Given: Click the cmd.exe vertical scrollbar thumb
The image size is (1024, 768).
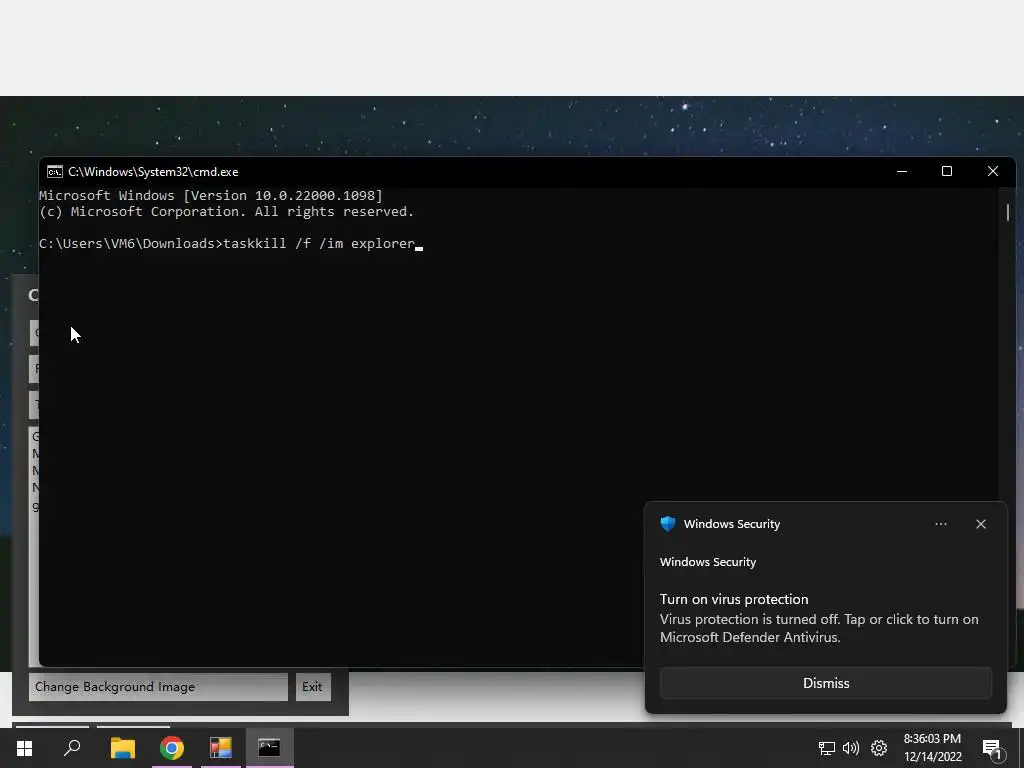Looking at the screenshot, I should 1008,212.
